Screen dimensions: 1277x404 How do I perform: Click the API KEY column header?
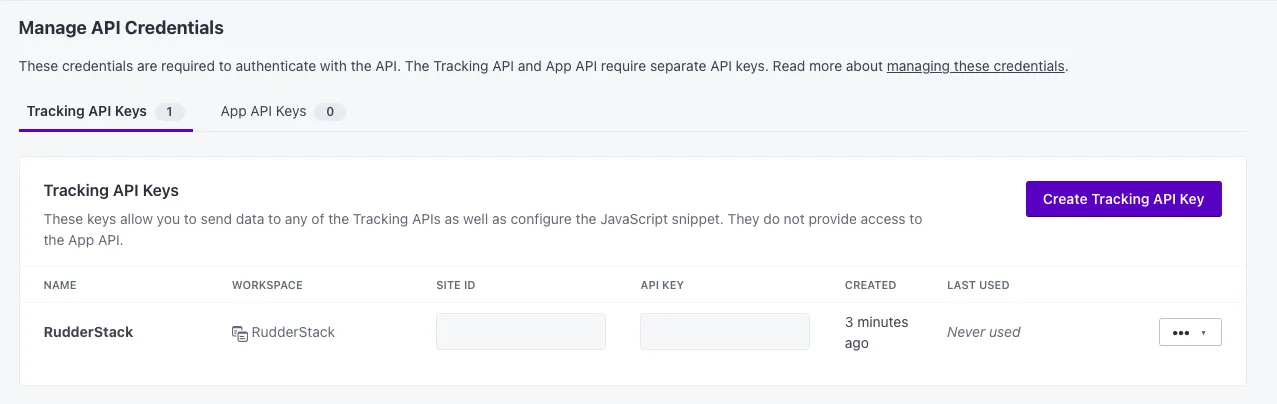(662, 285)
